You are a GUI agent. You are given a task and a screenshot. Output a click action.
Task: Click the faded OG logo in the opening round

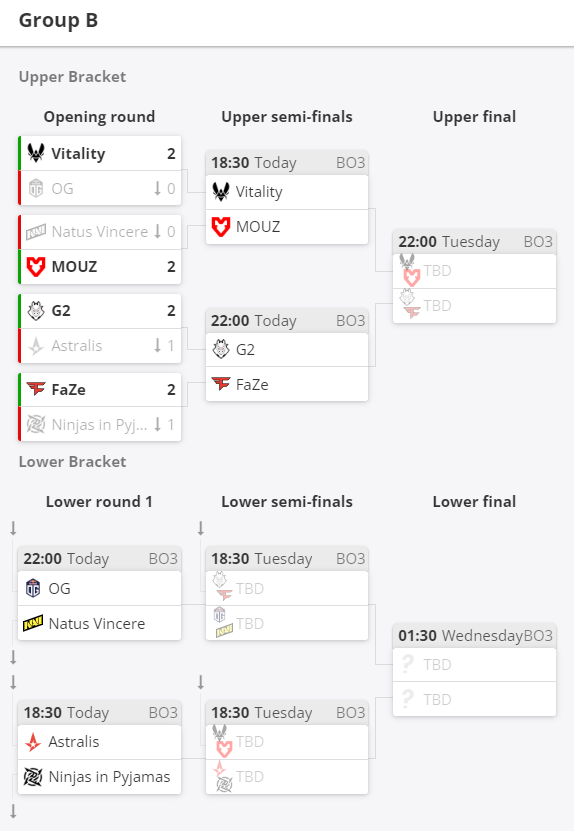coord(36,188)
